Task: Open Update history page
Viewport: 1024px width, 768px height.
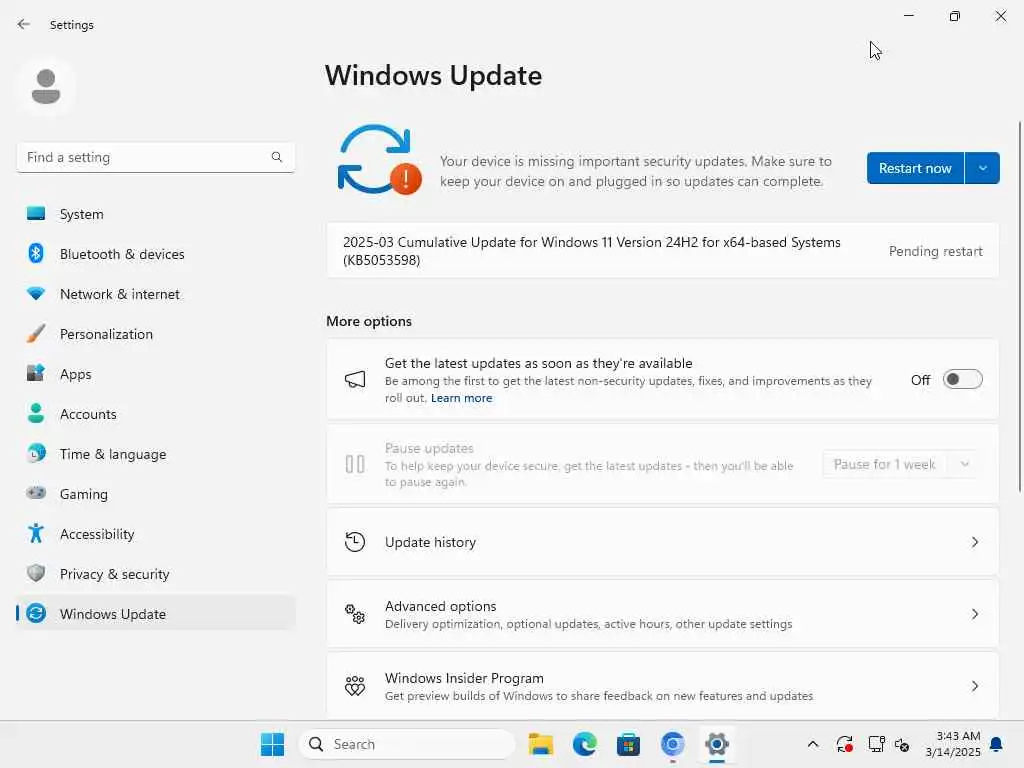Action: pyautogui.click(x=662, y=542)
